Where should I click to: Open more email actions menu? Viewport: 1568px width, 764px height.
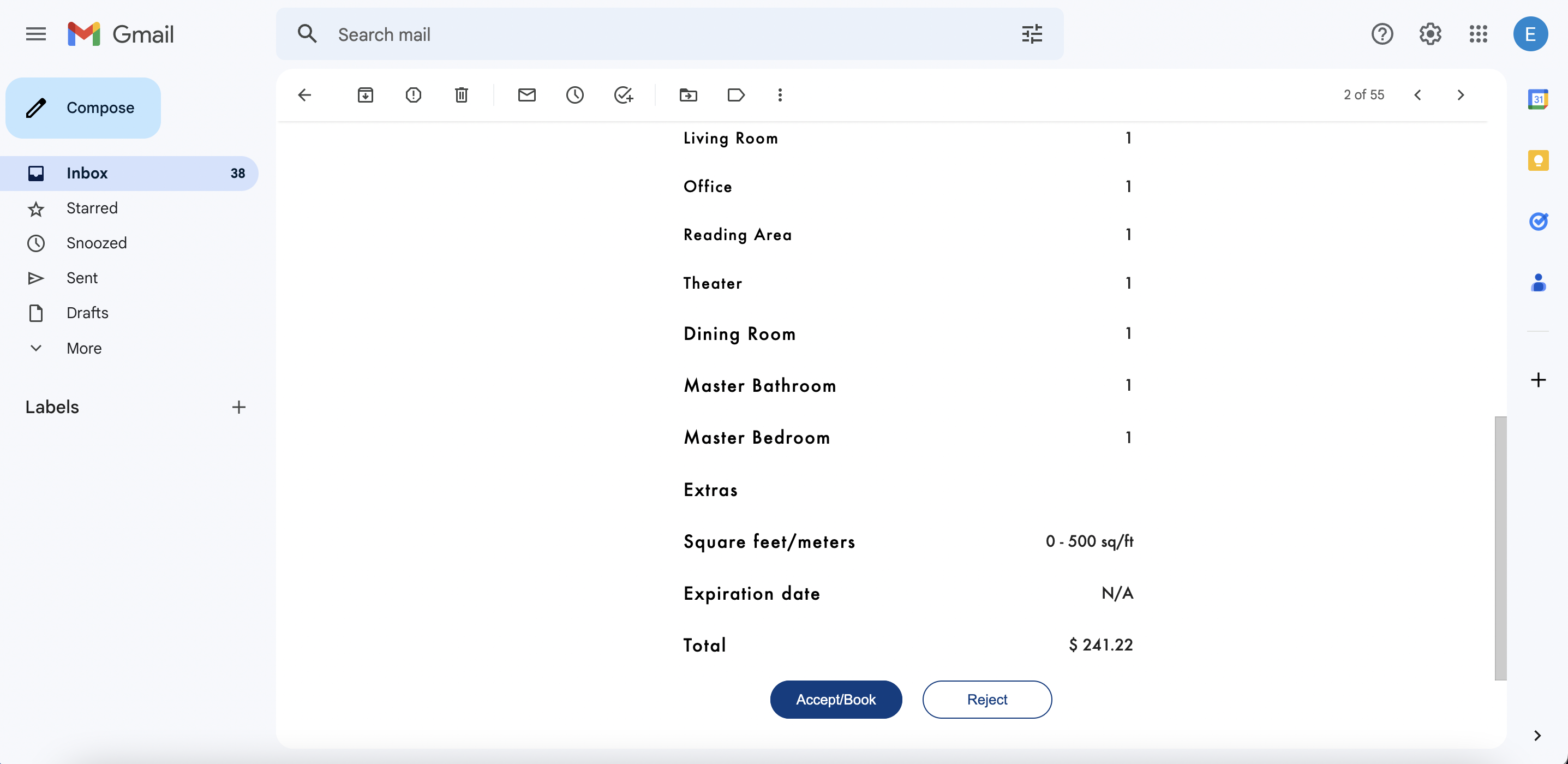(x=780, y=95)
